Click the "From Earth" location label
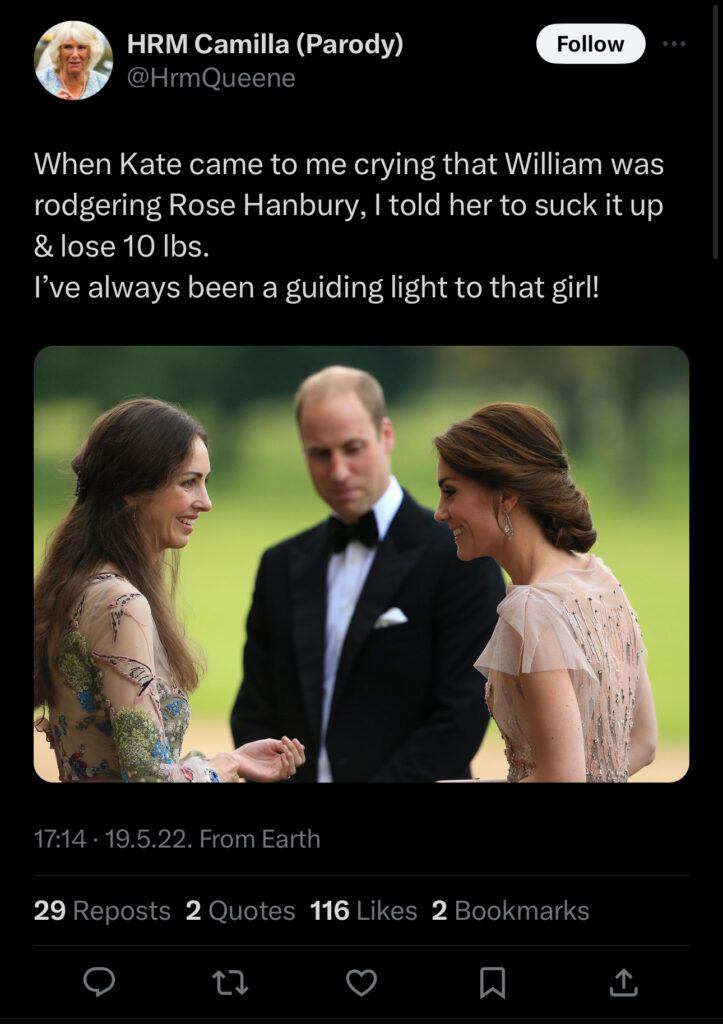Viewport: 723px width, 1024px height. coord(260,838)
